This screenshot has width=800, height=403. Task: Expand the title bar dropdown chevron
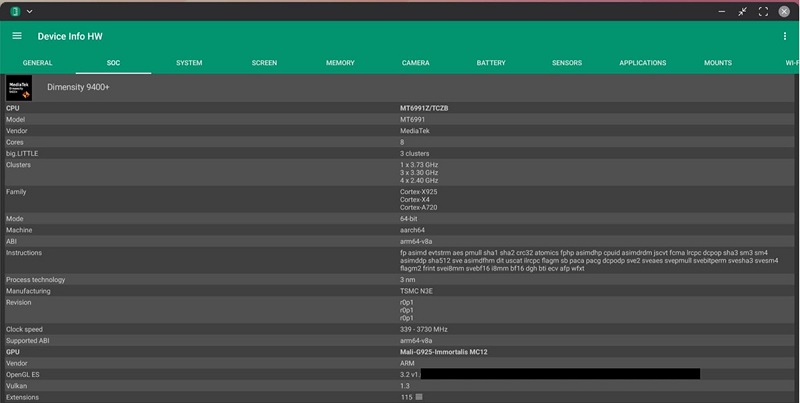click(x=30, y=11)
